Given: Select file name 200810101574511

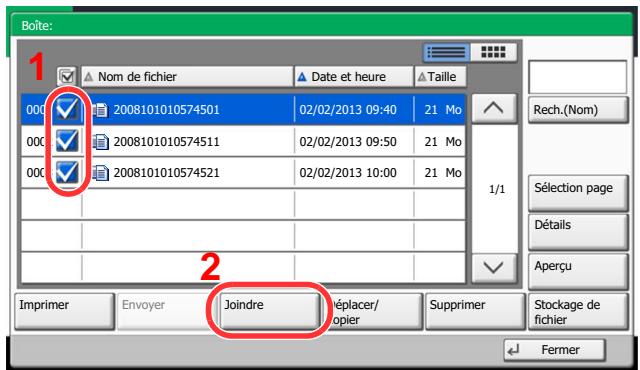Looking at the screenshot, I should pyautogui.click(x=167, y=142).
